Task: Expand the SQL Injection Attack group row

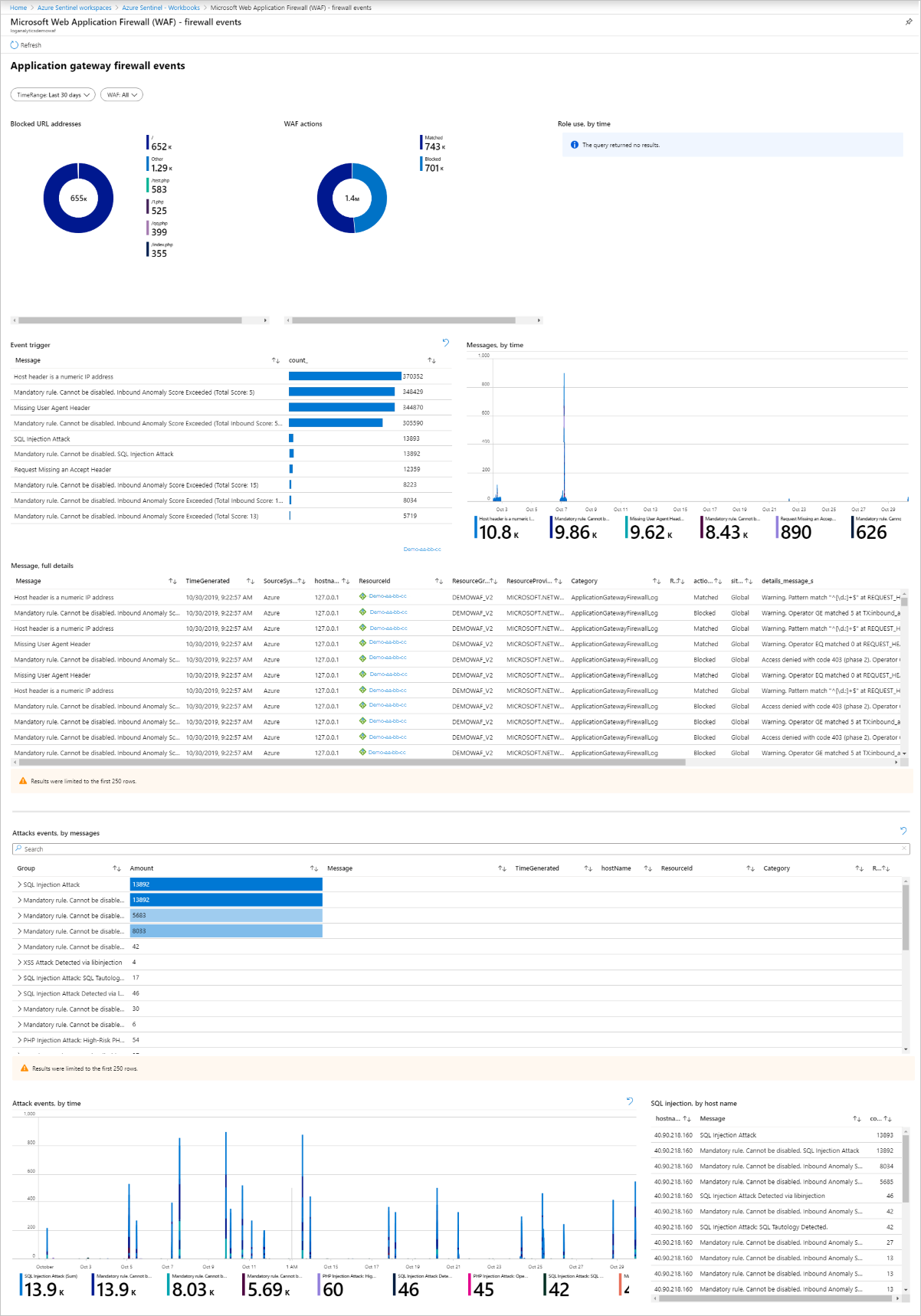Action: pos(20,884)
